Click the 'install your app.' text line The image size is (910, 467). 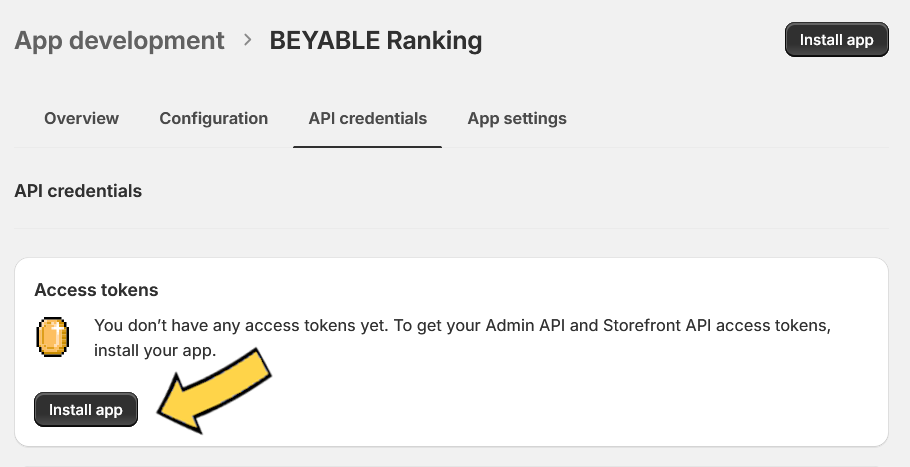(155, 351)
